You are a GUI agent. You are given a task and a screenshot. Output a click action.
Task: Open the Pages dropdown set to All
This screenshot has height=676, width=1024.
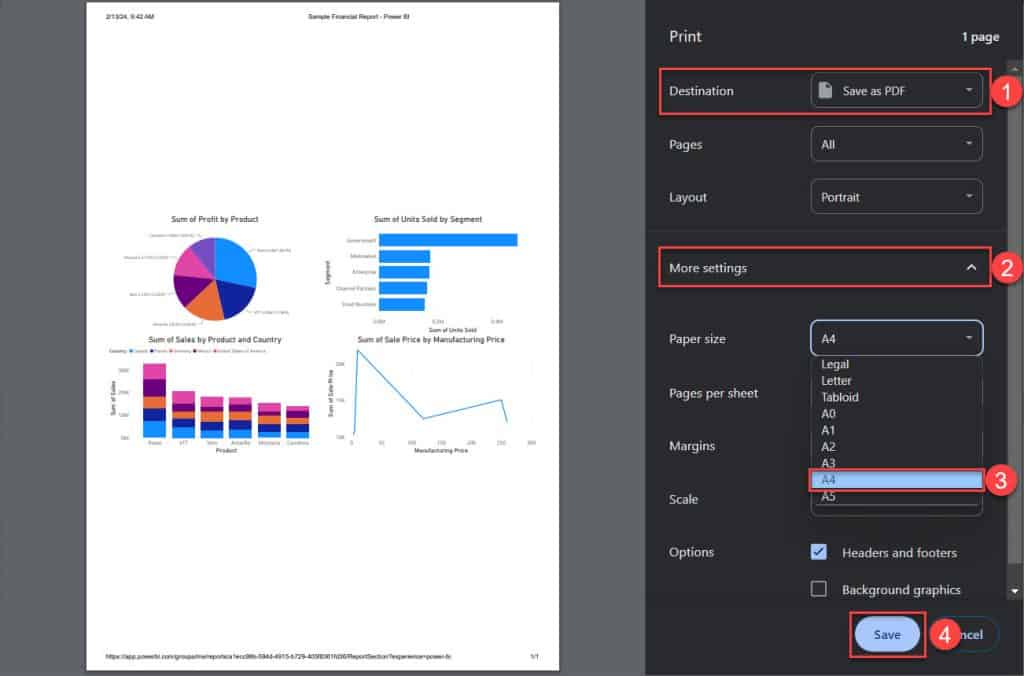pos(896,144)
